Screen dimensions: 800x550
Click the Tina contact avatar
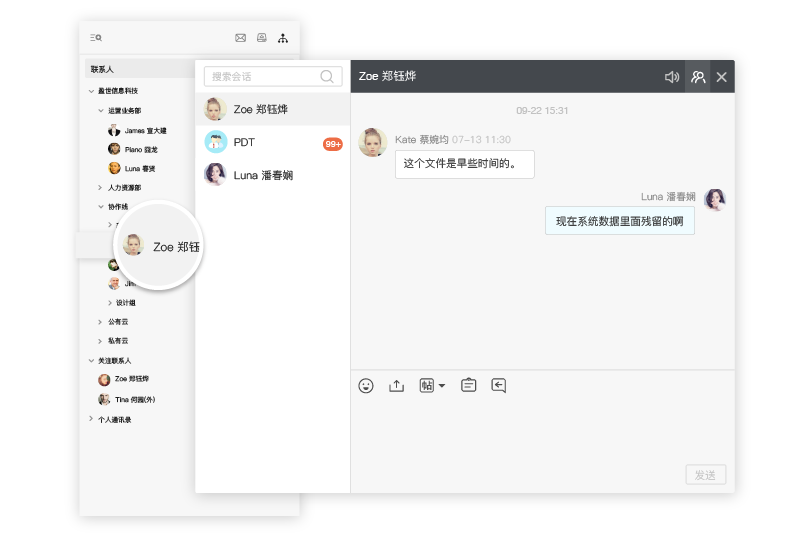coord(104,399)
